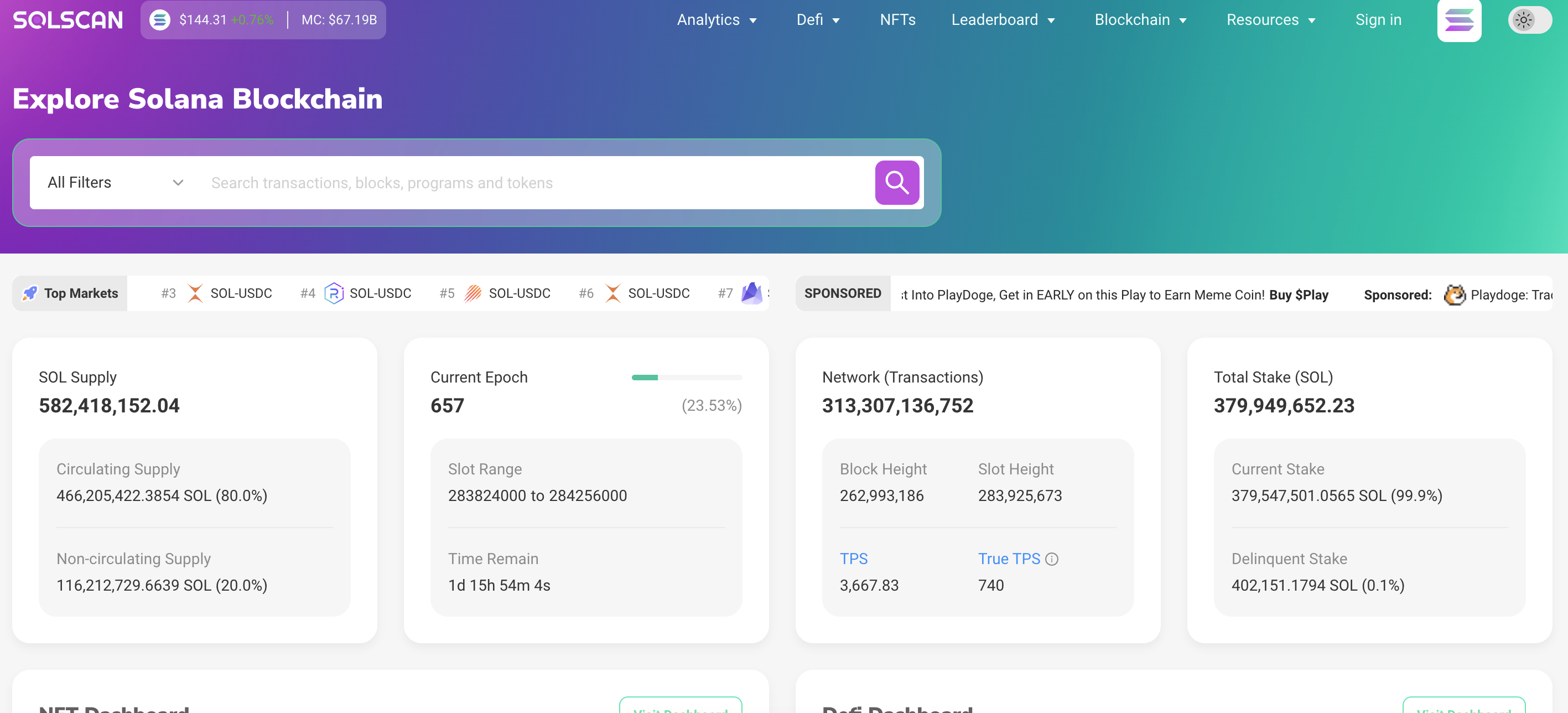This screenshot has width=1568, height=713.
Task: Open the Solana network selector icon
Action: click(1458, 20)
